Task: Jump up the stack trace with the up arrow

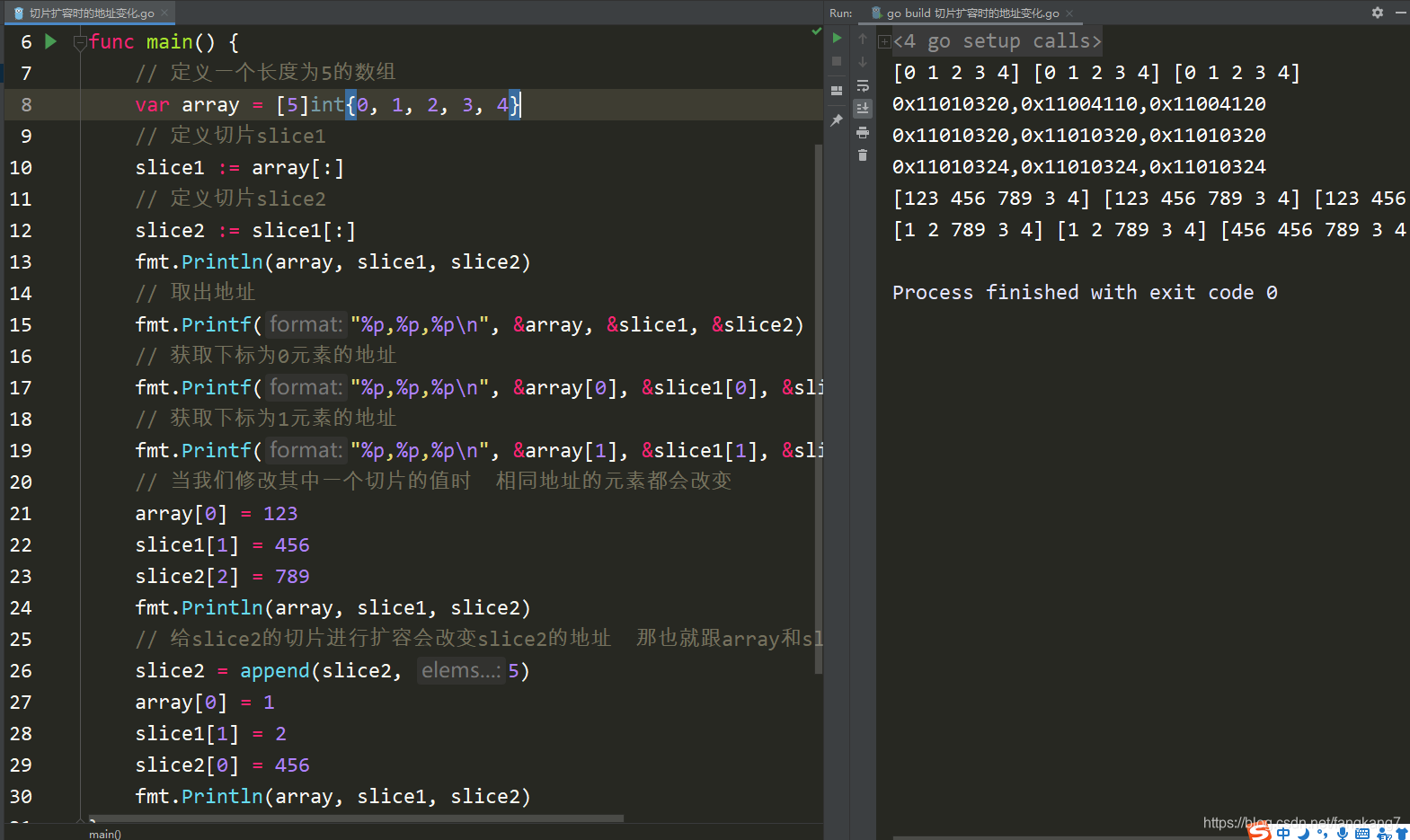Action: (863, 39)
